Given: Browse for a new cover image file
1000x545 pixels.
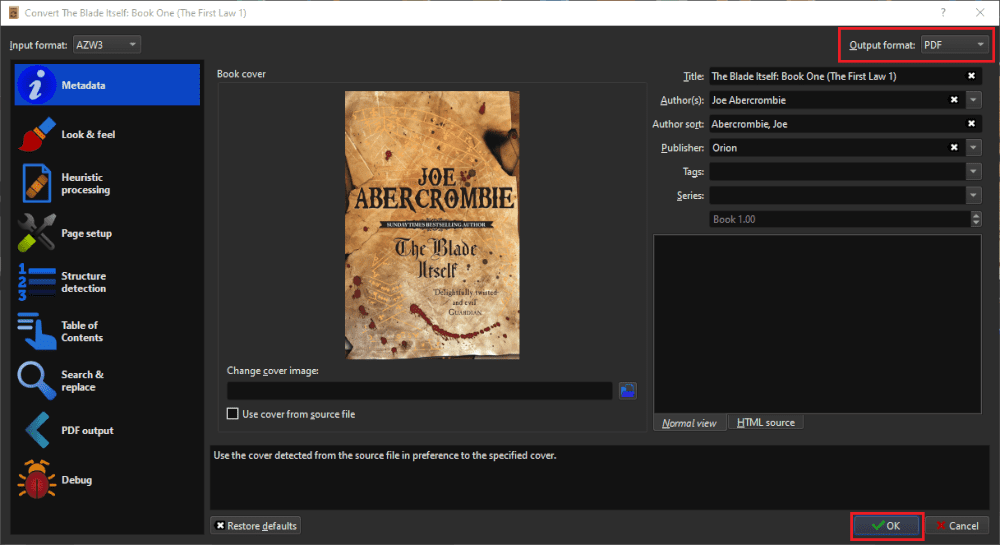Looking at the screenshot, I should [x=628, y=391].
